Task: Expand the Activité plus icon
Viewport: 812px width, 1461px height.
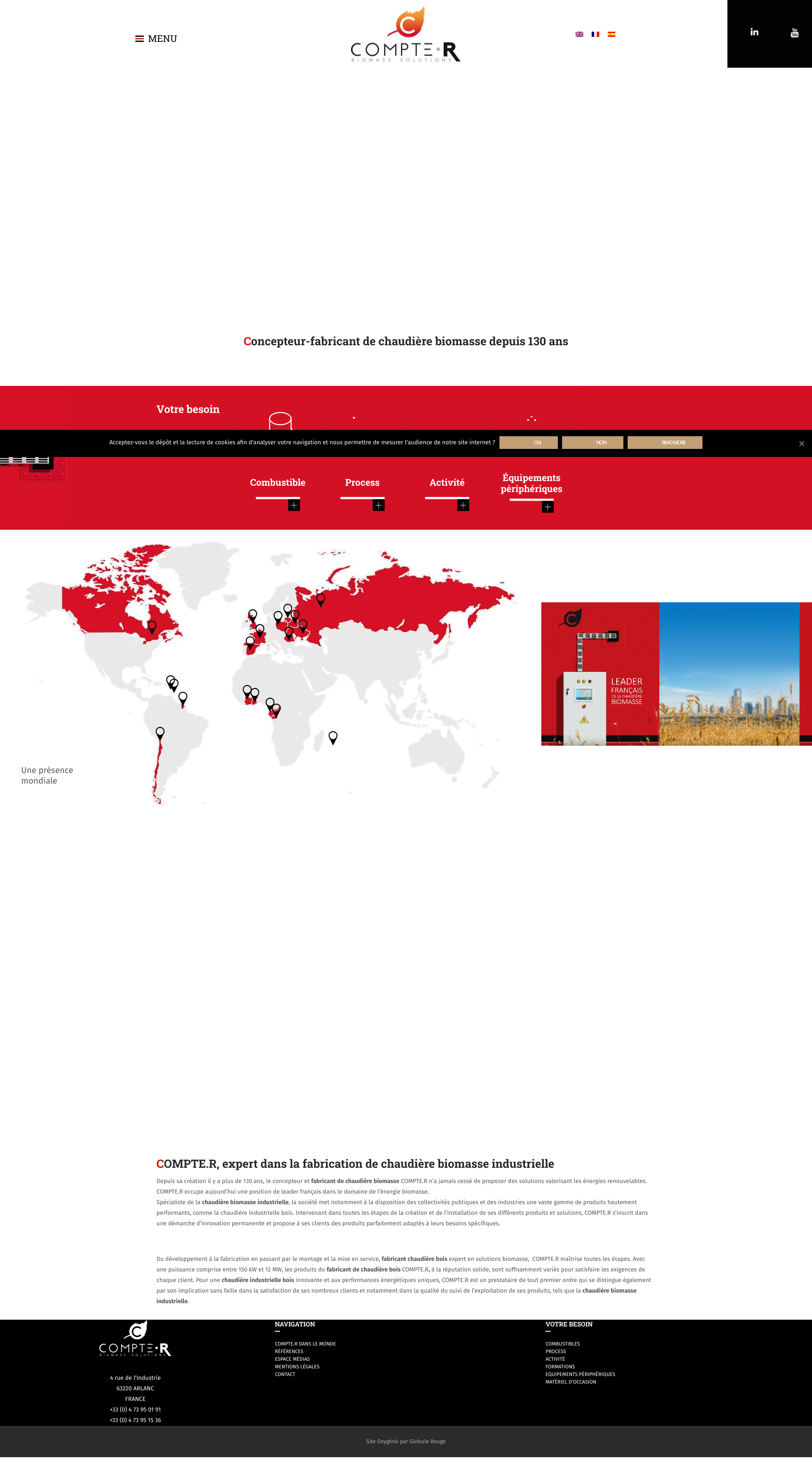Action: [x=463, y=505]
